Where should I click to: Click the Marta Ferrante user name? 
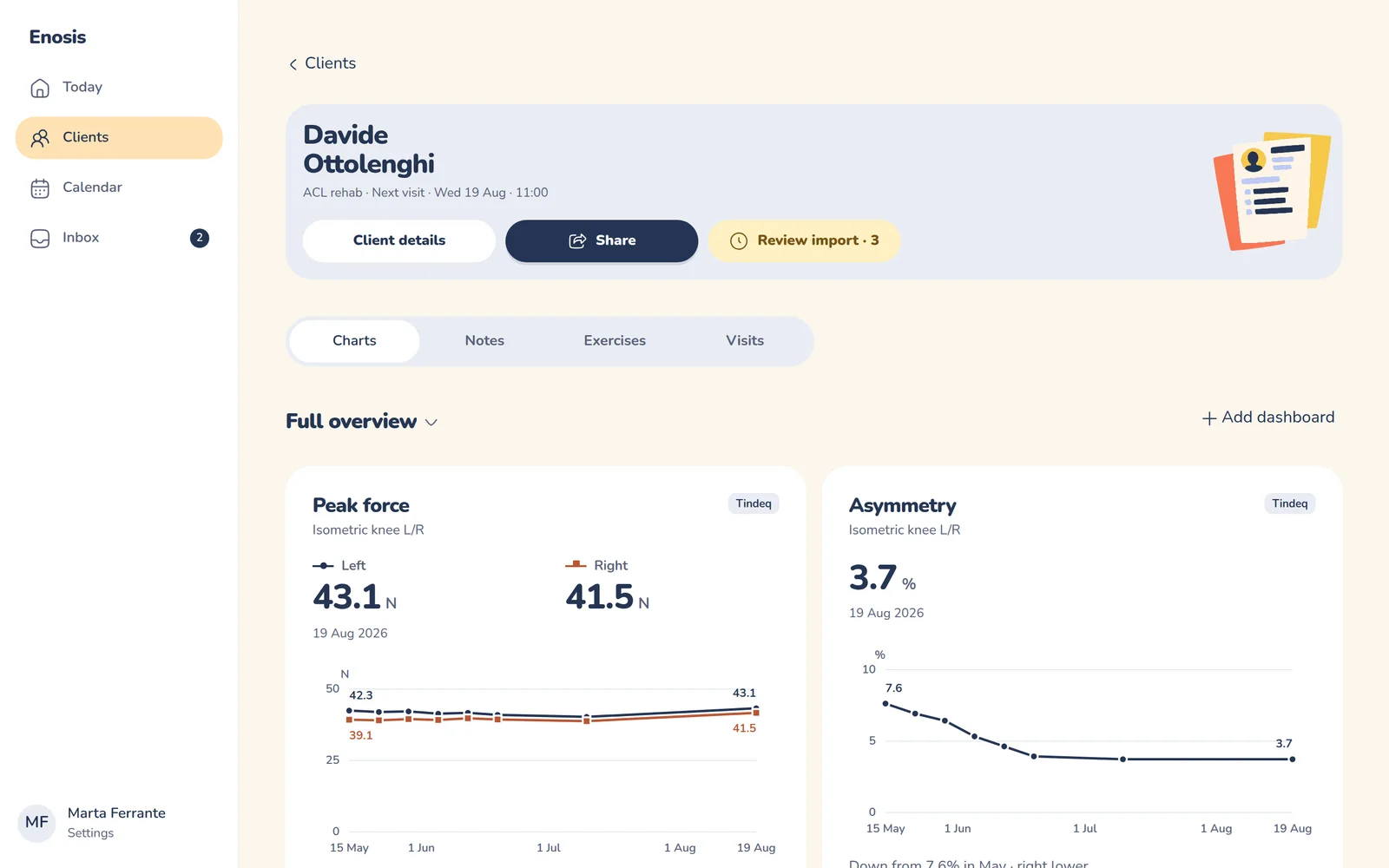point(116,813)
